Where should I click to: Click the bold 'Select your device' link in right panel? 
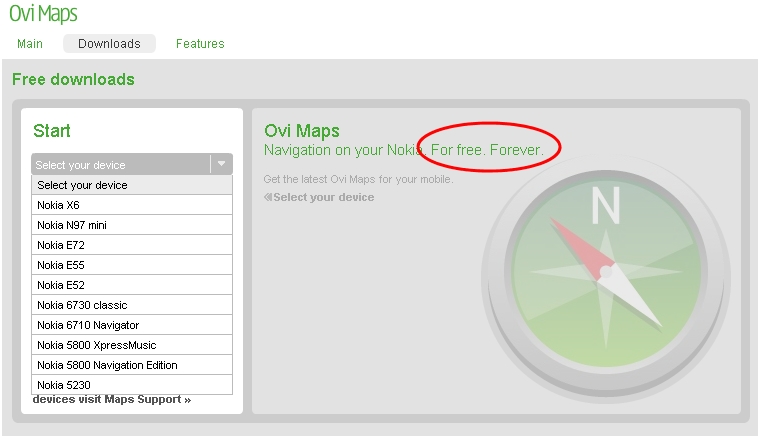[319, 197]
